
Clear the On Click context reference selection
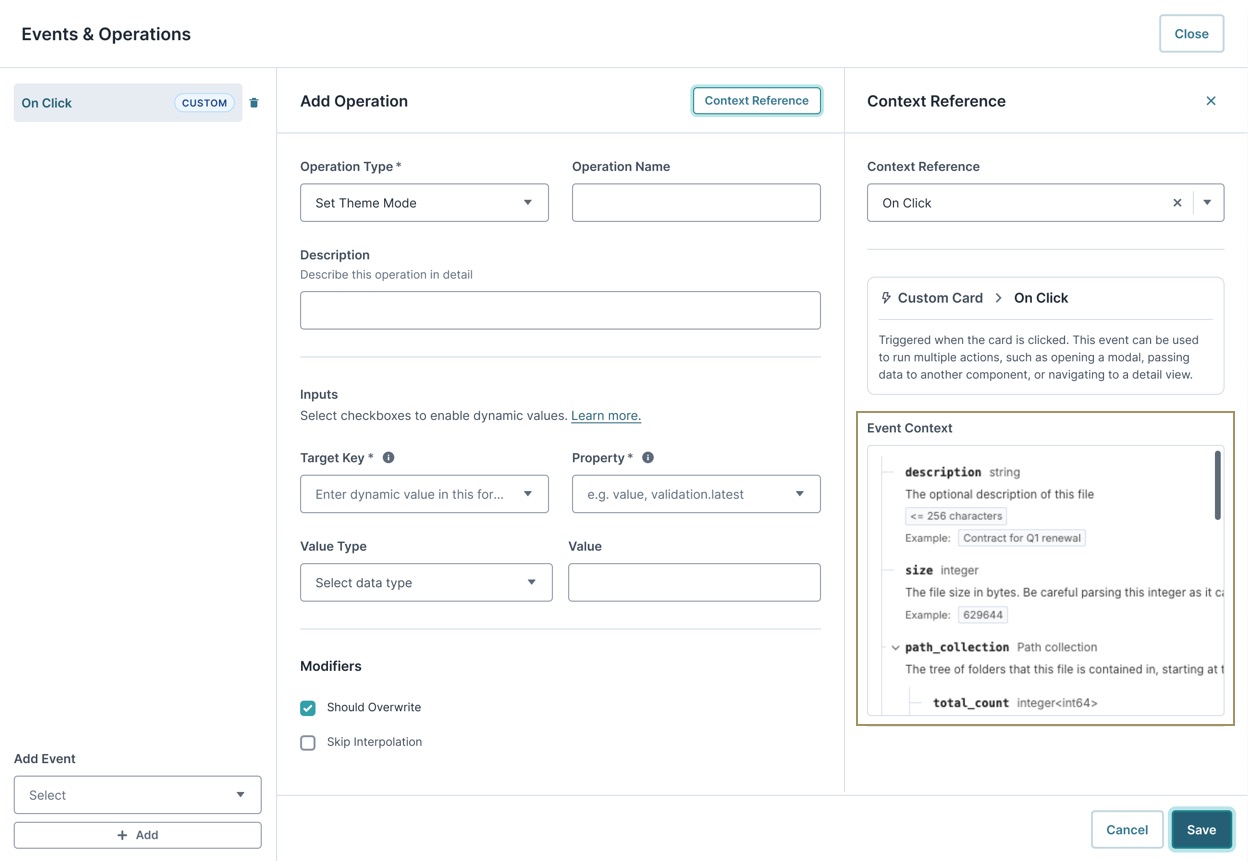[1177, 203]
